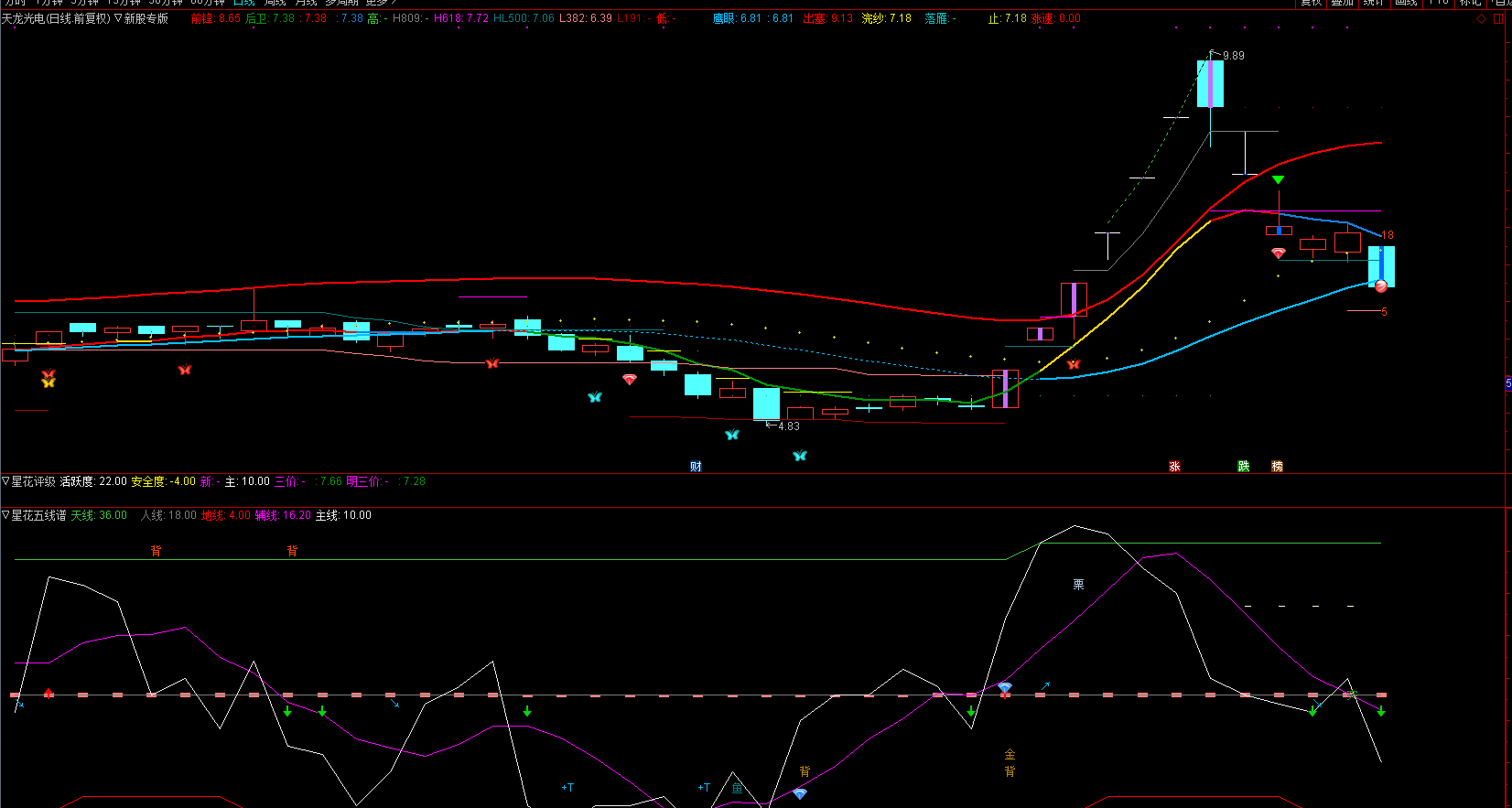The image size is (1512, 808).
Task: Click the cyan butterfly below the 4.83 low
Action: pos(800,456)
